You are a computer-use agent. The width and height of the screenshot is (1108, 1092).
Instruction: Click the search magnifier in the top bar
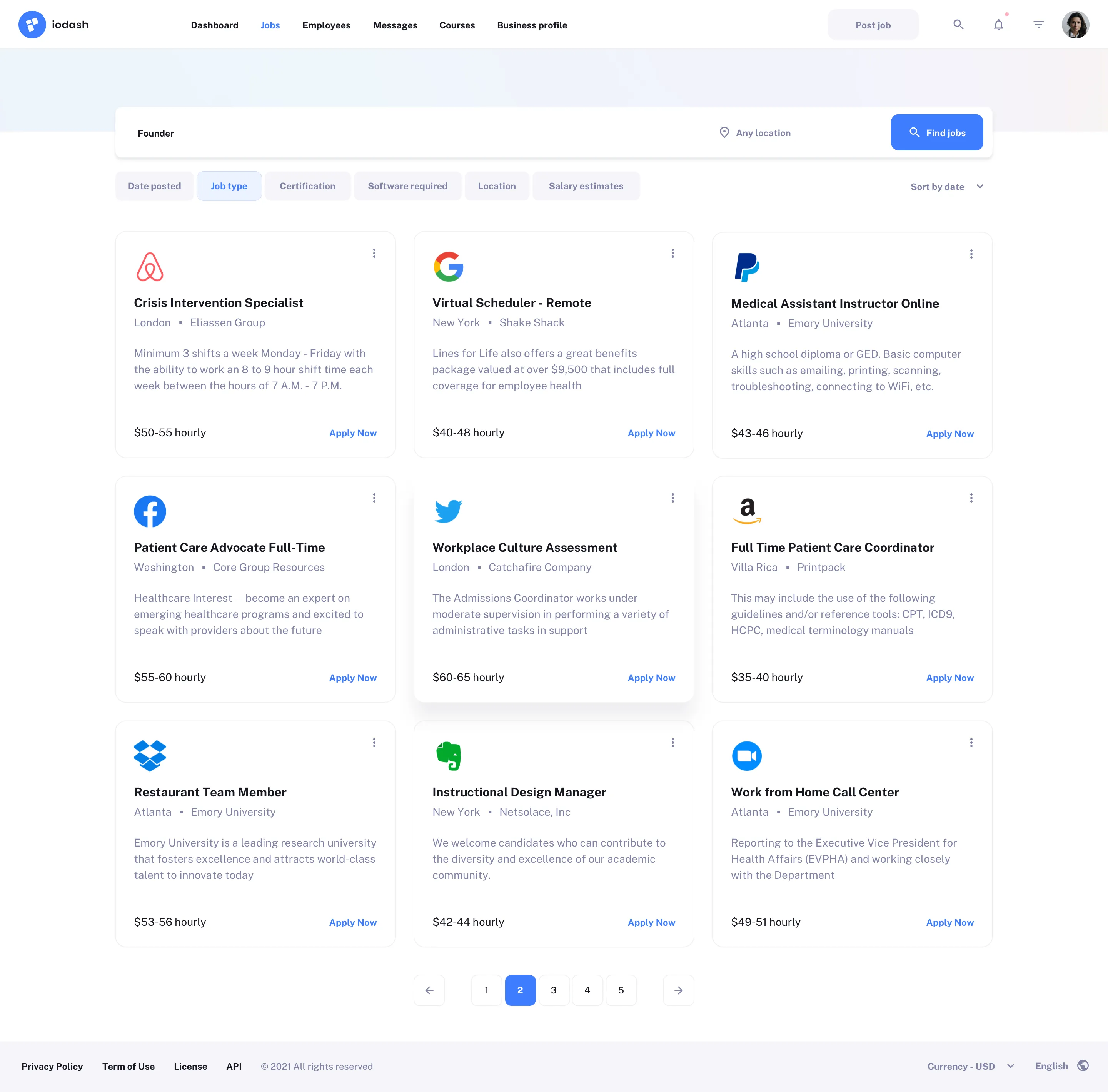958,25
